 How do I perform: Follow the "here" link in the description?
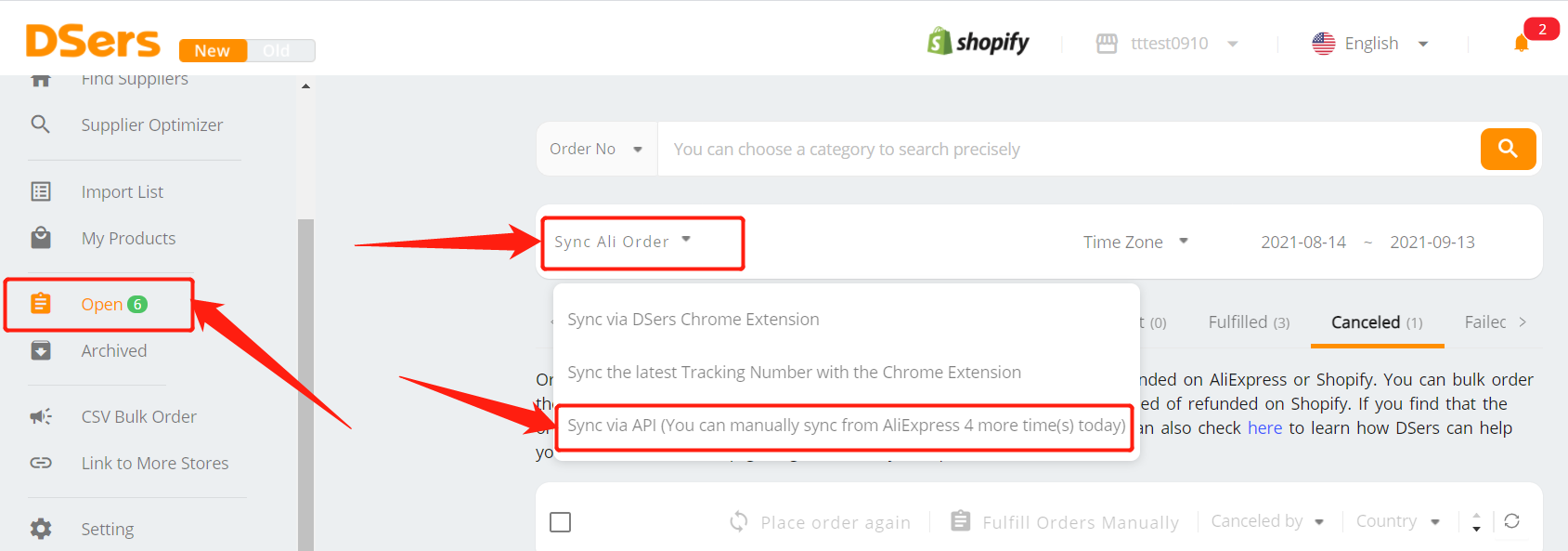pos(1264,427)
